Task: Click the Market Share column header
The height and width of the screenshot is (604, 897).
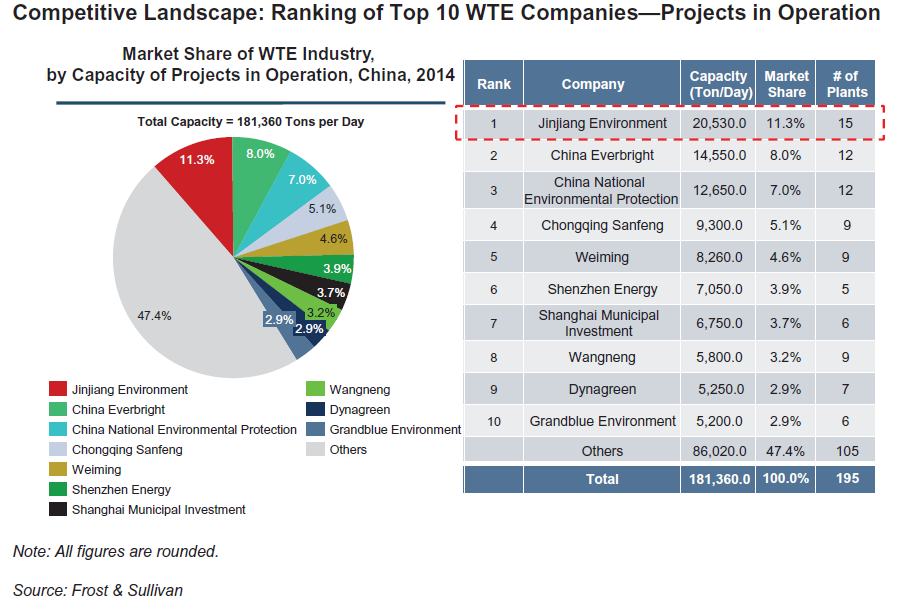Action: click(786, 84)
